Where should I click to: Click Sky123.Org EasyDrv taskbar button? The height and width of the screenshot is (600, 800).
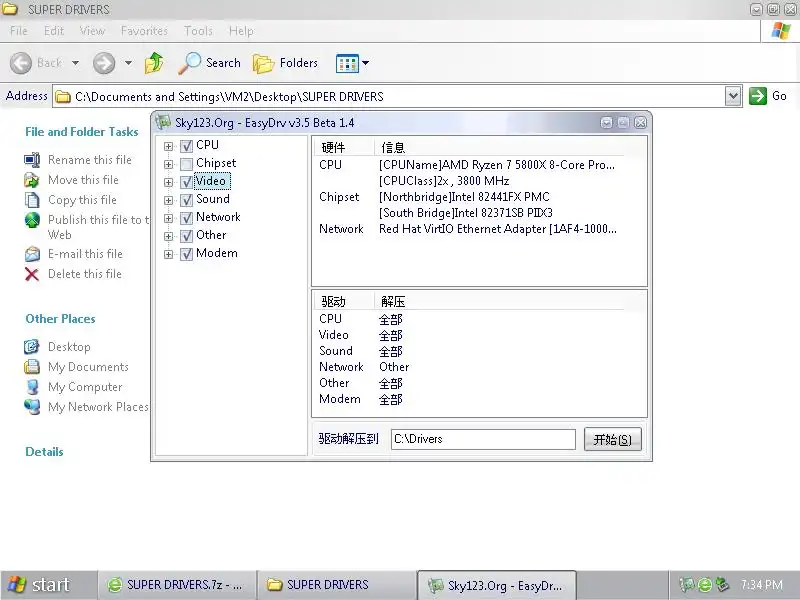[497, 585]
